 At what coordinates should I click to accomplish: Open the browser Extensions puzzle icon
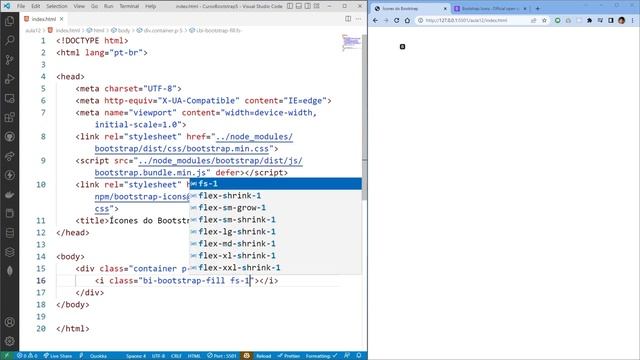[x=589, y=20]
